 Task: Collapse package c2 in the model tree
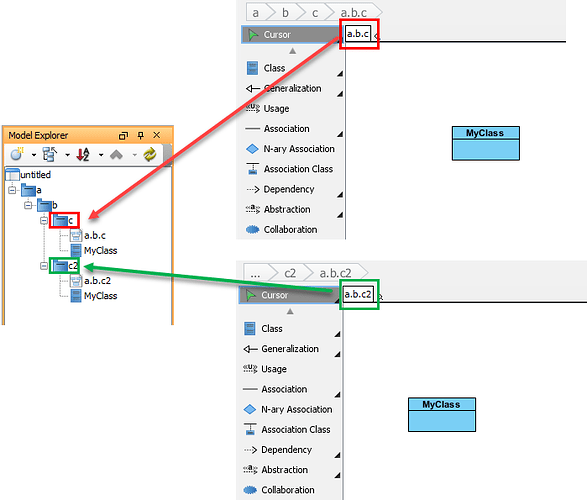(44, 266)
